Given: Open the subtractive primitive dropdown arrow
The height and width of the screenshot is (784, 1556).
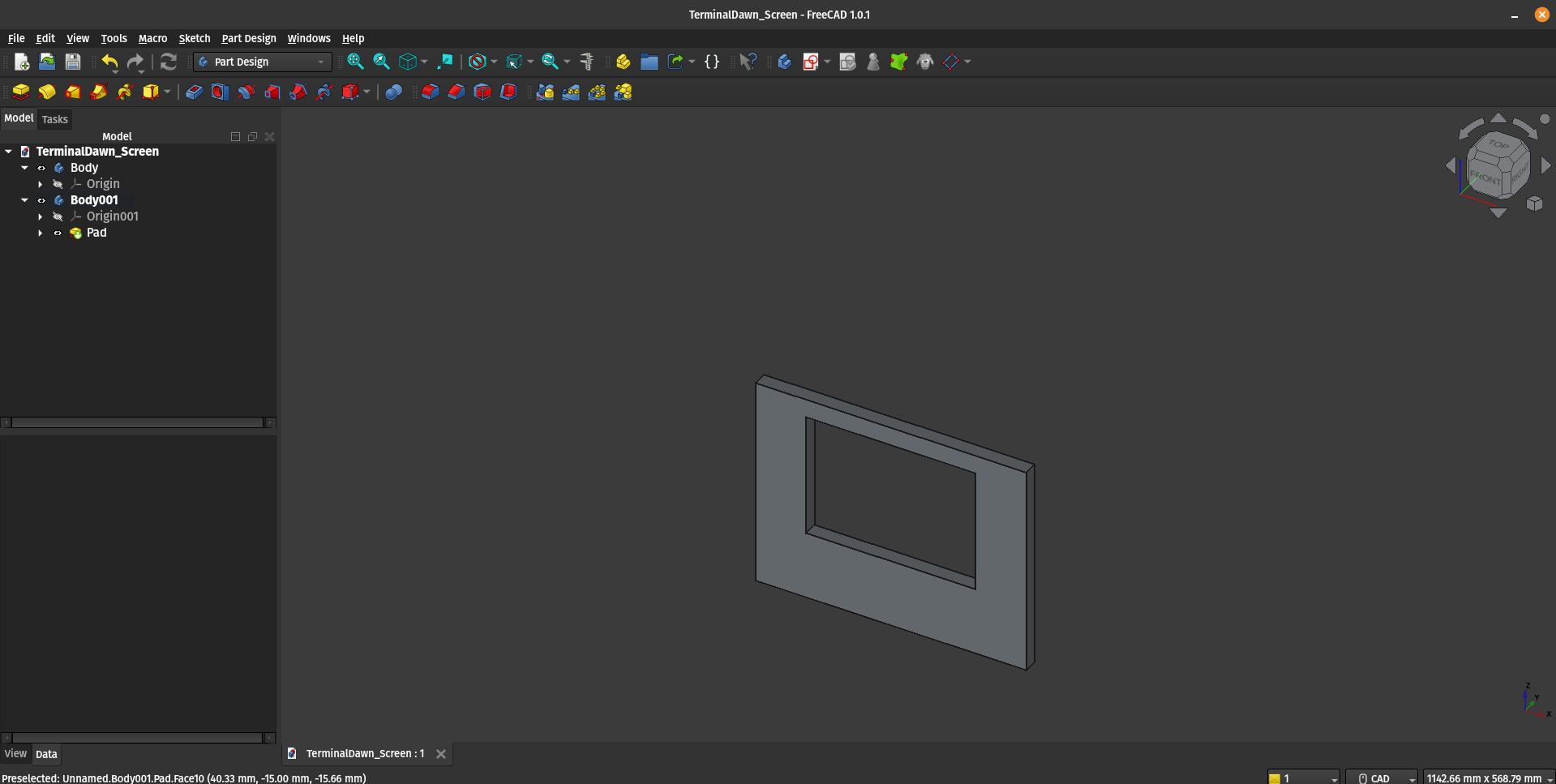Looking at the screenshot, I should tap(366, 92).
